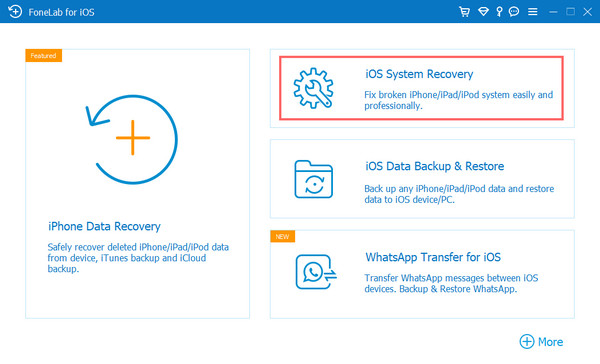Click text 'Fix broken iPhone/iPad/iPod system easily and'
This screenshot has width=600, height=364.
pos(458,95)
